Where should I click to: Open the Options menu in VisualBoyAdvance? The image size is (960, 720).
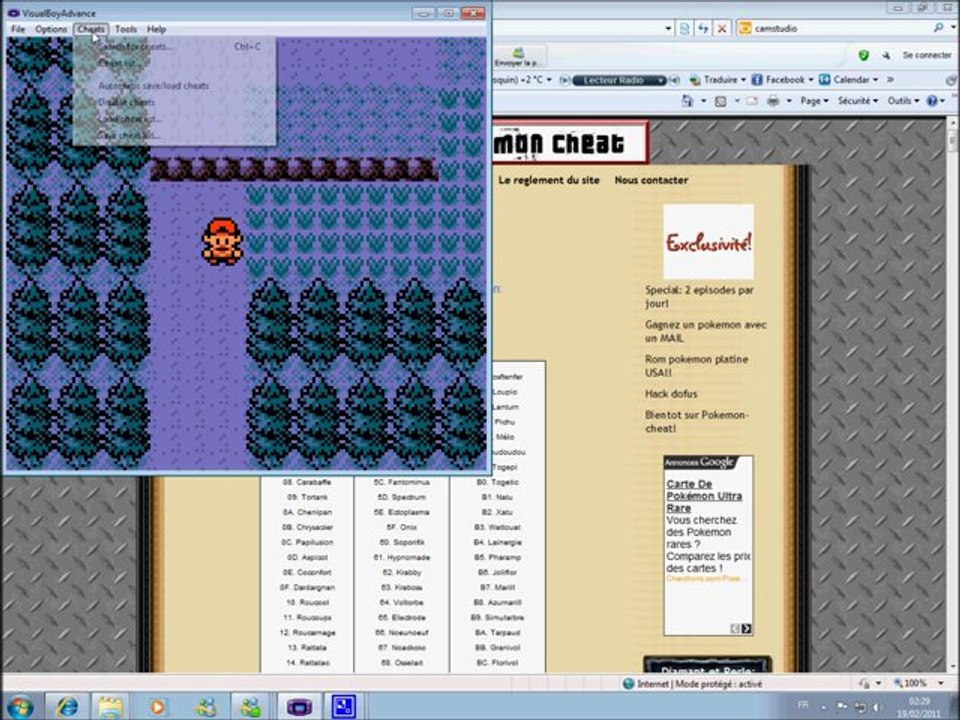point(51,29)
